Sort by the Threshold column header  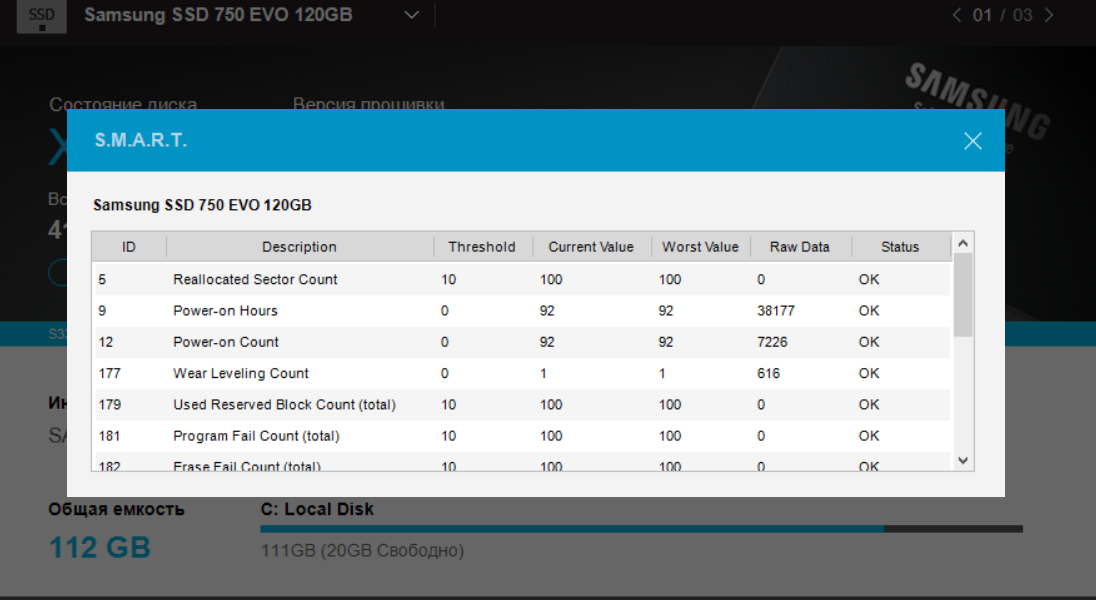tap(482, 247)
